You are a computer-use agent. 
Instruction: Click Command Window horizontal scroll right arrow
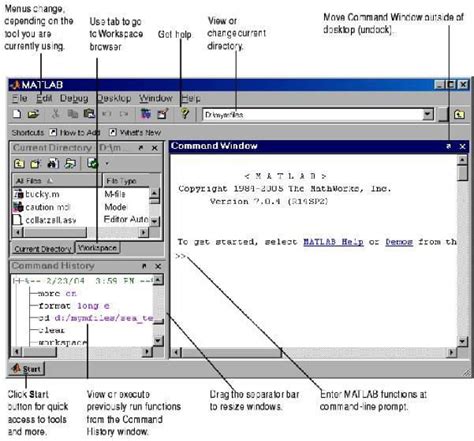[452, 352]
